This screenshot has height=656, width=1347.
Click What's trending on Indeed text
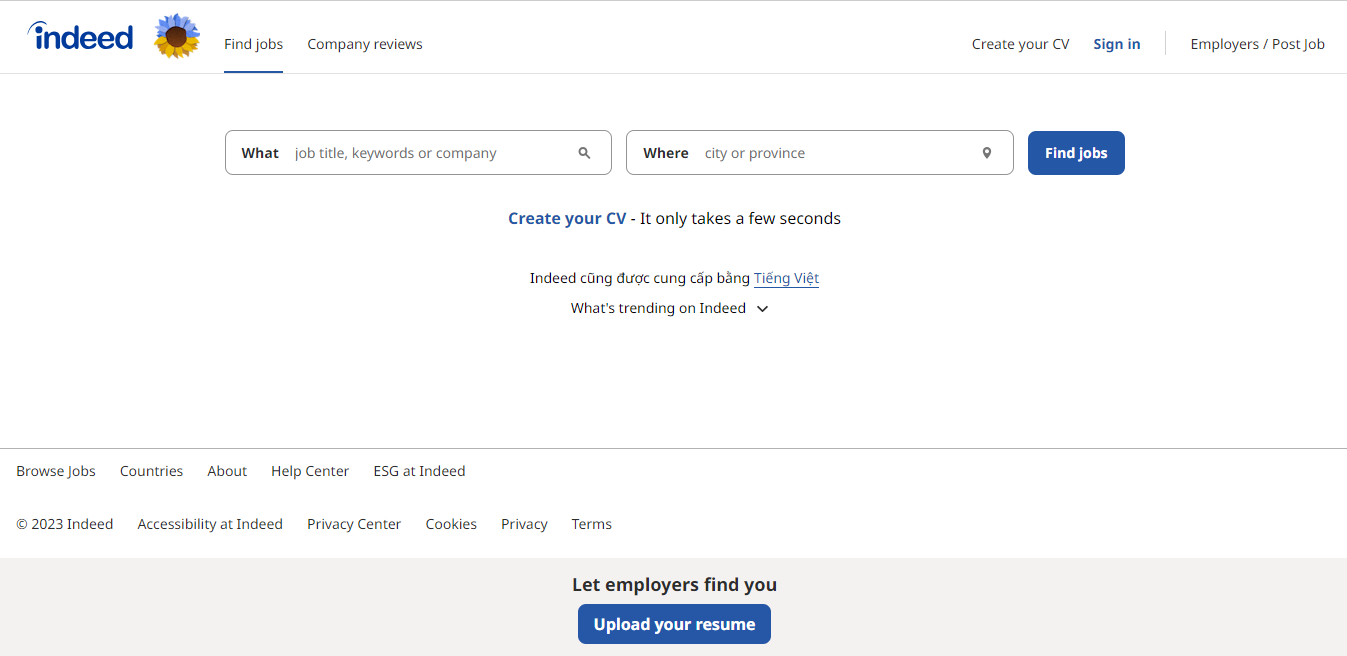click(658, 308)
